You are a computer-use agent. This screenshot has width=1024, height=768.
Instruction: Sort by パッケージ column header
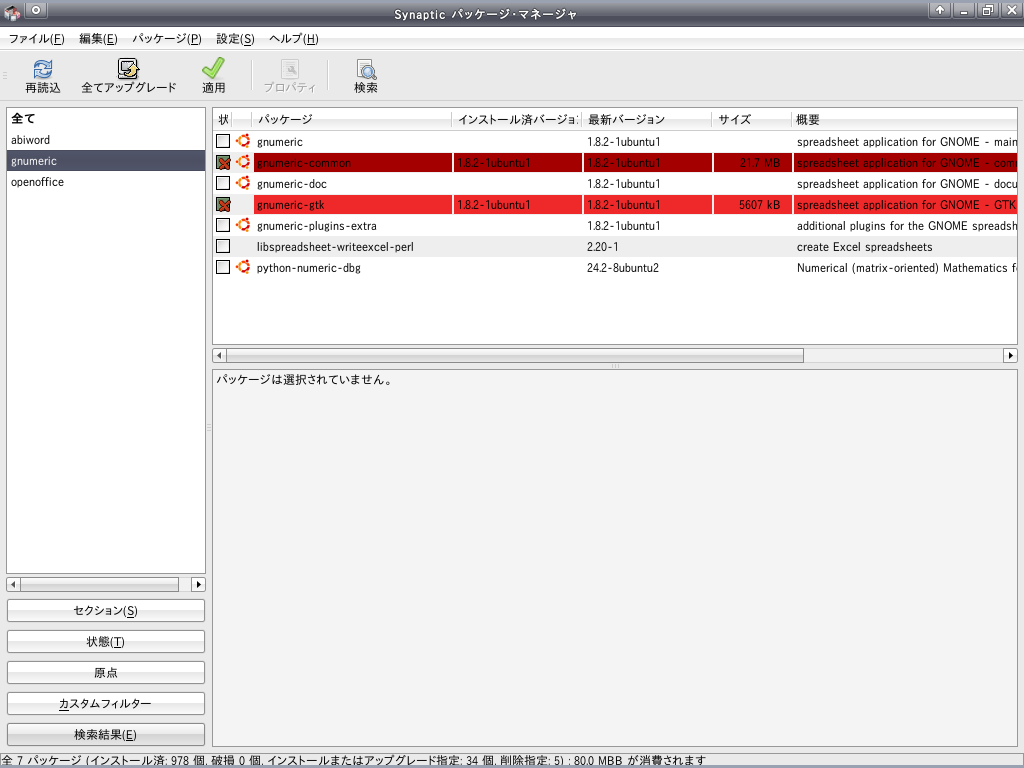click(352, 120)
